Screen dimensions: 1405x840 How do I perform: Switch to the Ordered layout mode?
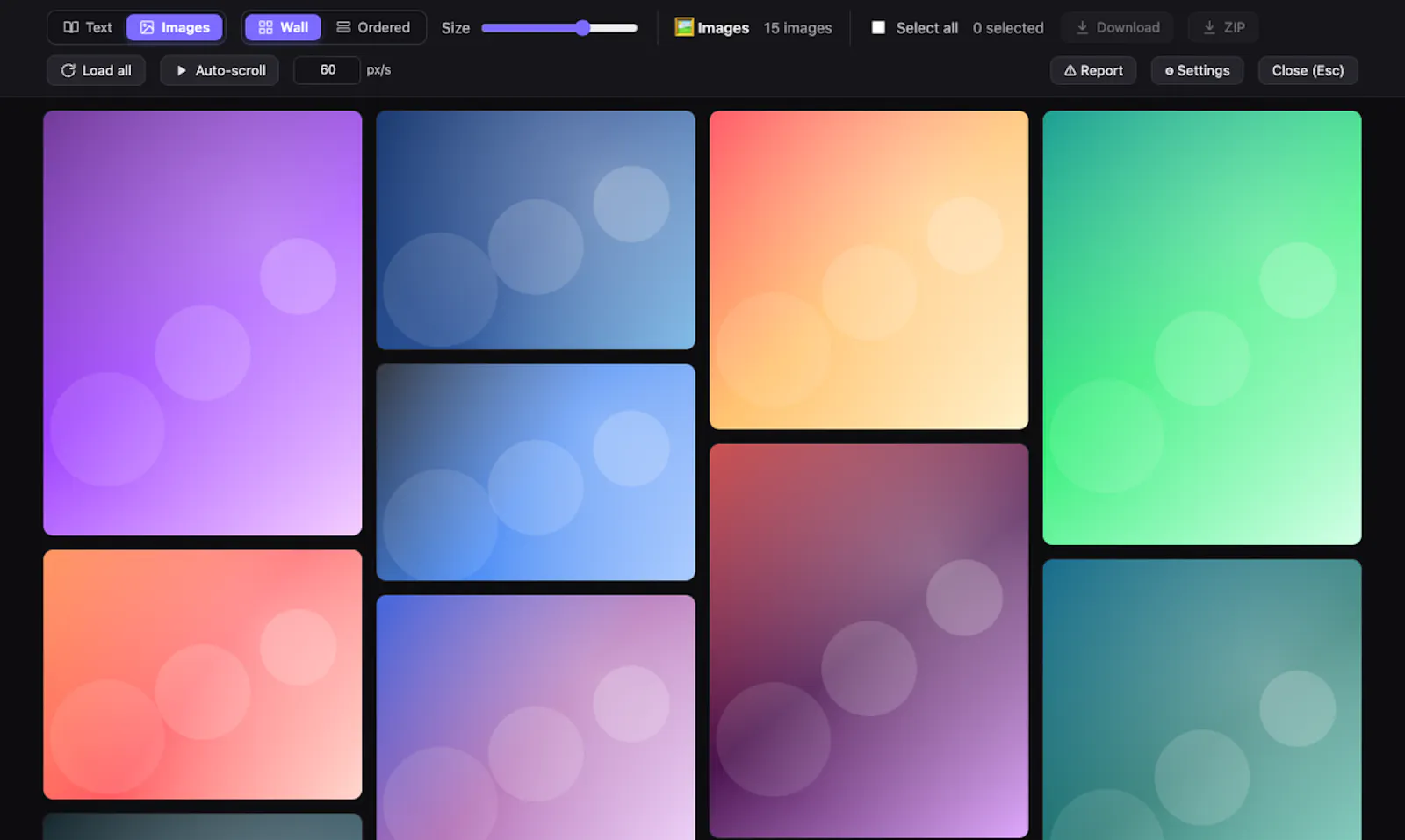coord(373,27)
